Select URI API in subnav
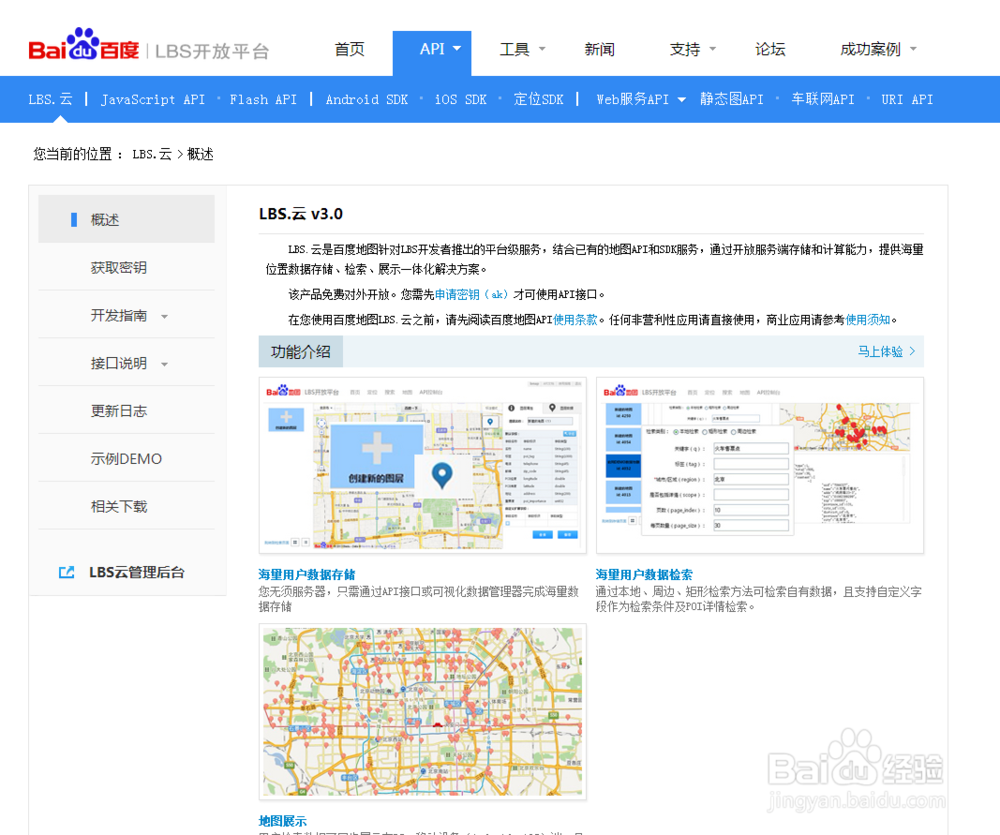 [x=907, y=100]
